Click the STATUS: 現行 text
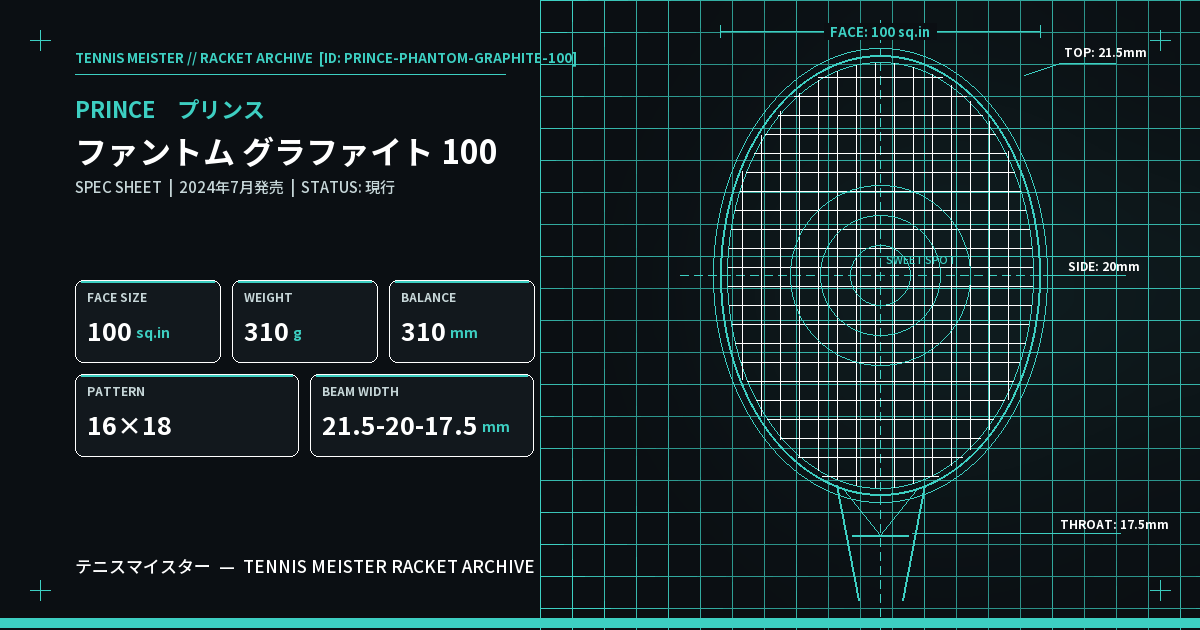 click(x=348, y=187)
